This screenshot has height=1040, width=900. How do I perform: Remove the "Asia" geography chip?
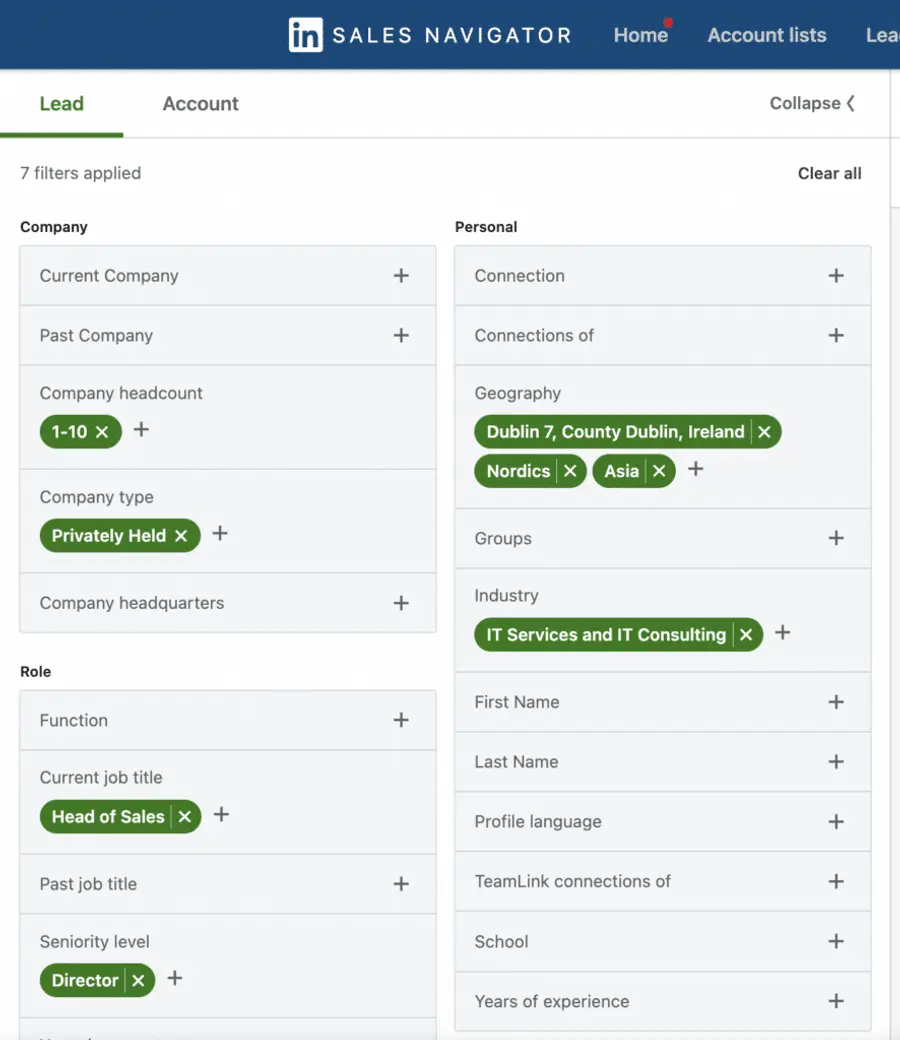click(x=658, y=470)
